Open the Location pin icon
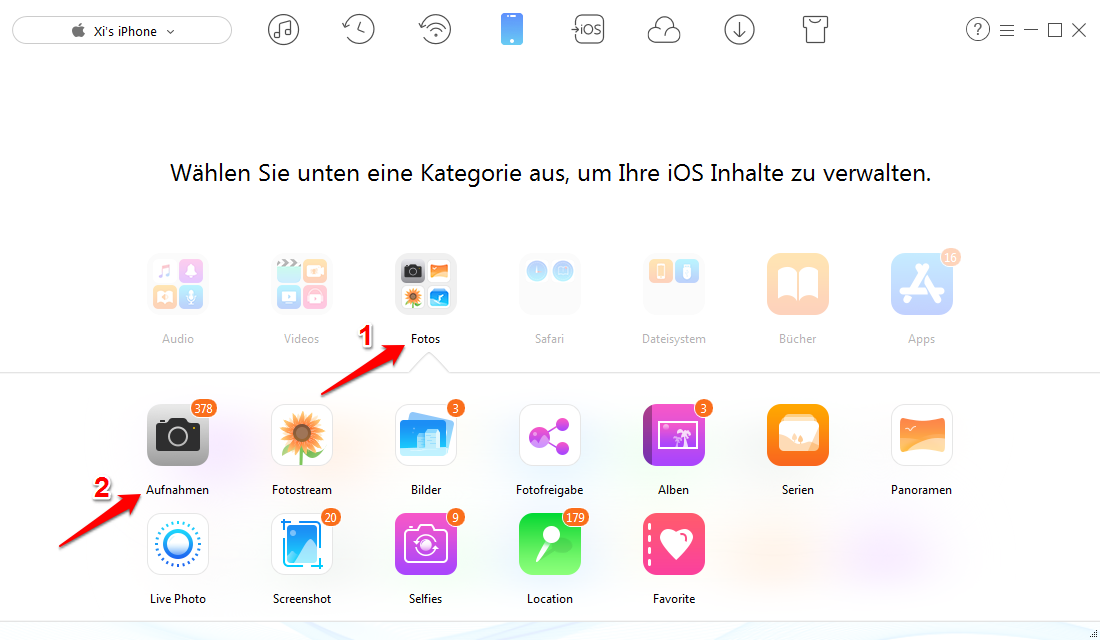The image size is (1100, 640). click(549, 544)
